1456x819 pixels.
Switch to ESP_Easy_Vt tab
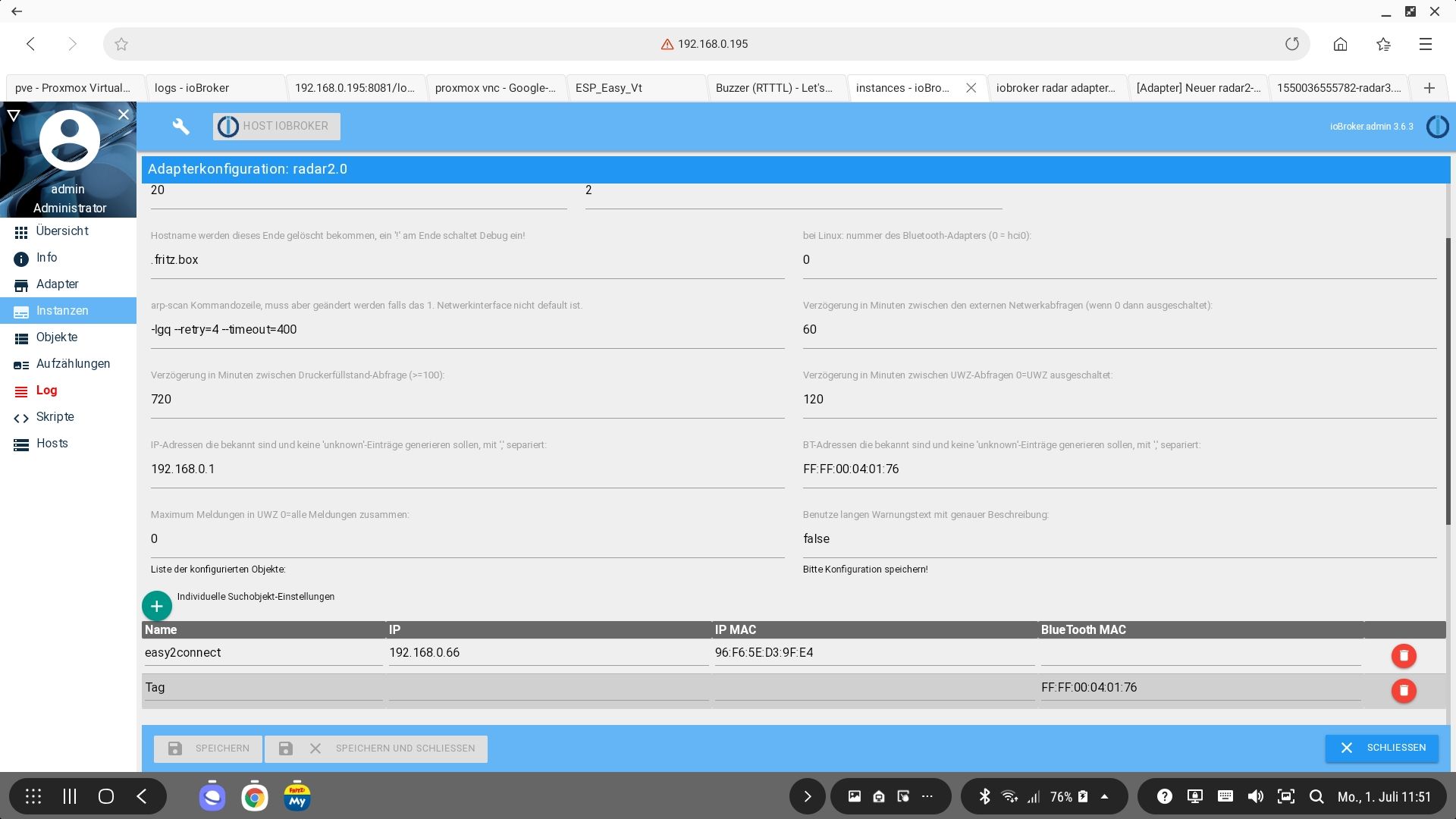636,88
